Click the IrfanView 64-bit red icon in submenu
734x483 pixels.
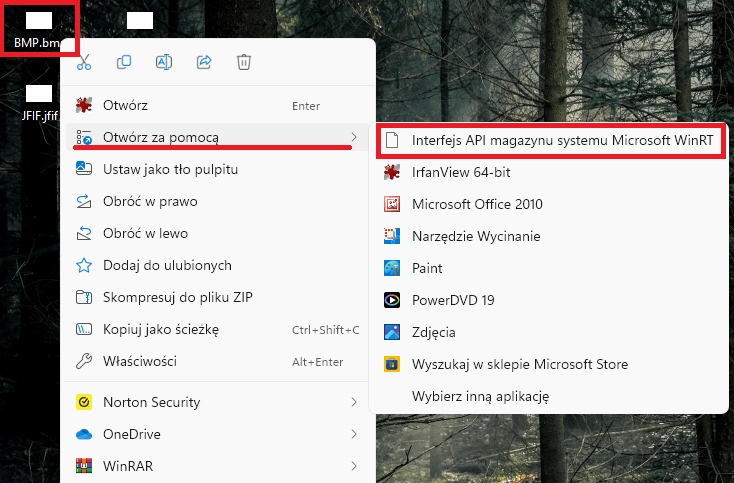coord(392,172)
